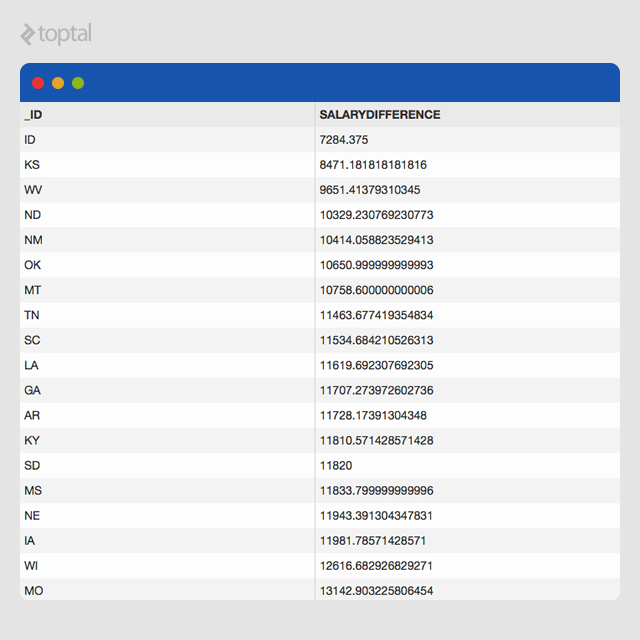Select the value 7284.375
Screen dimensions: 640x640
pos(344,140)
